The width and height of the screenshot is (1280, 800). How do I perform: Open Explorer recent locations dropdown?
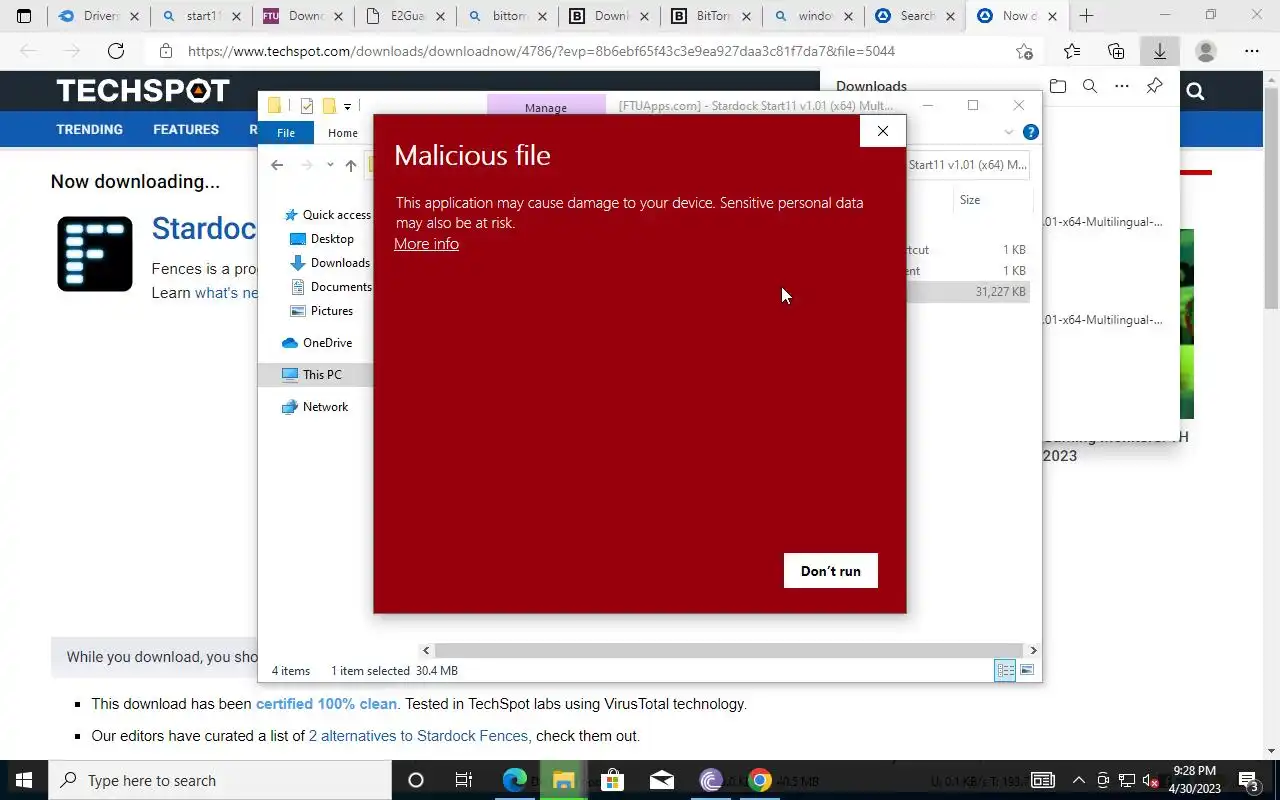point(330,165)
